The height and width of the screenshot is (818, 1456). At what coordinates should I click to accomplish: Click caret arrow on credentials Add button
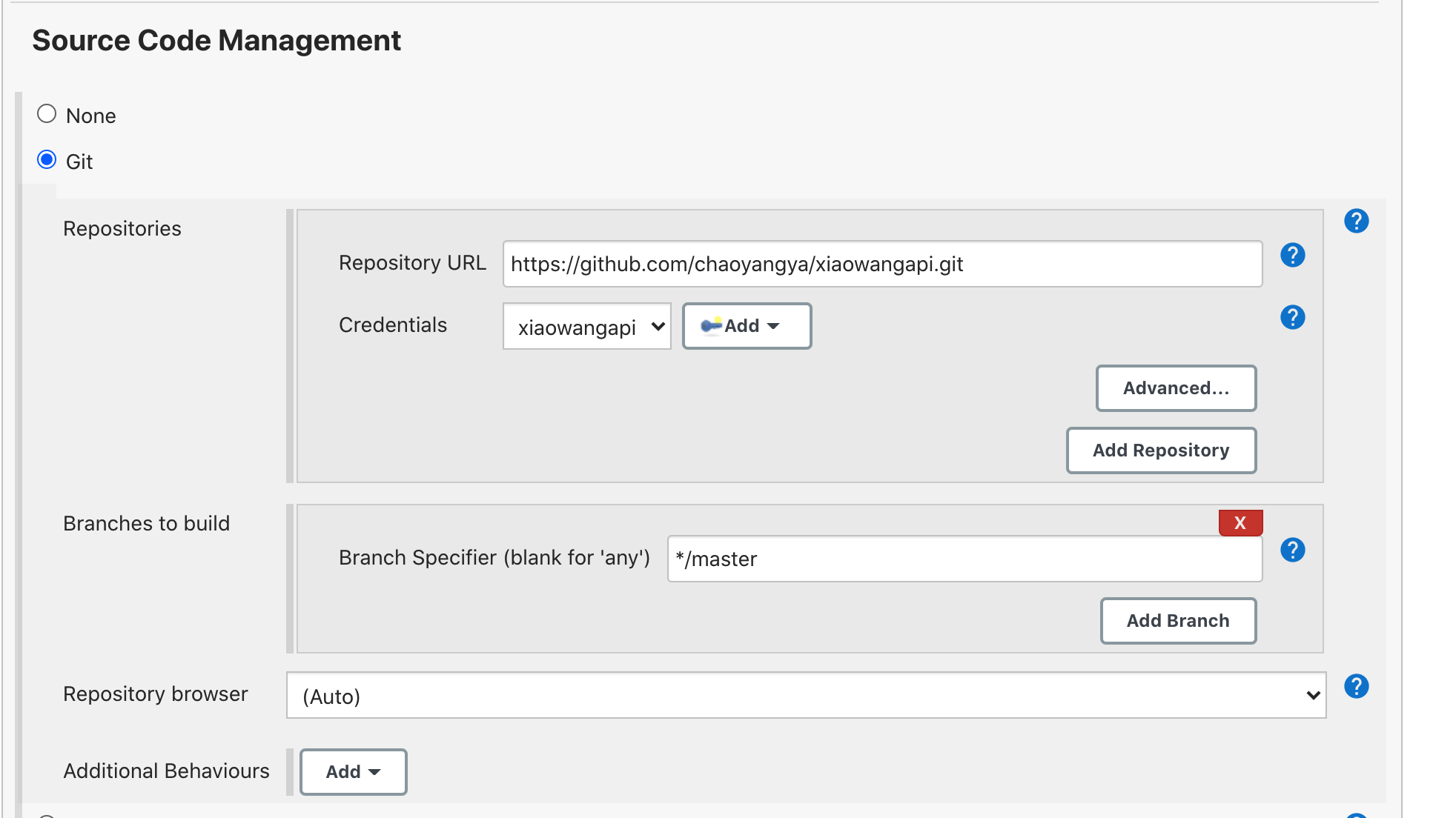coord(773,327)
